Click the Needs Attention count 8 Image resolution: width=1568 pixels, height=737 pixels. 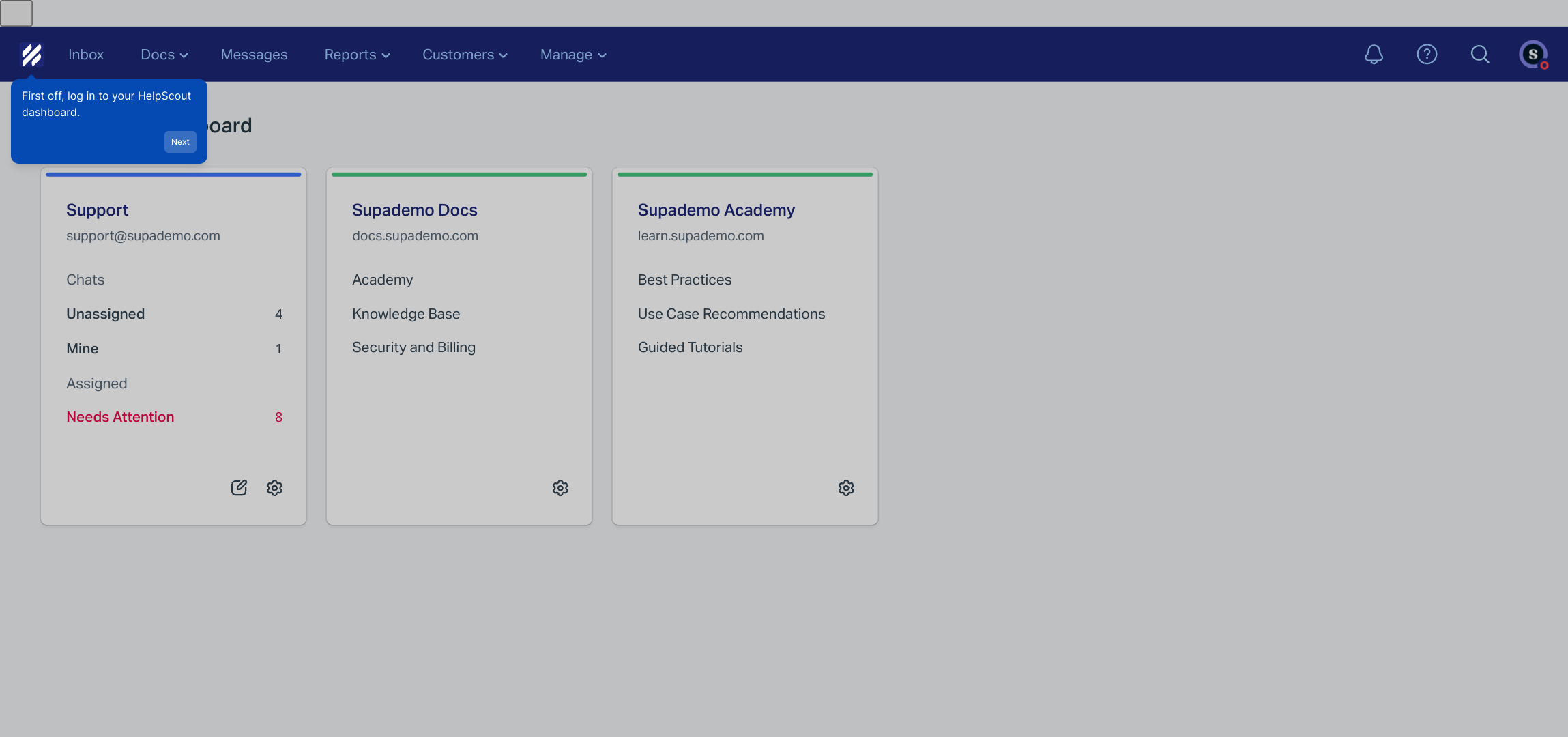[x=278, y=417]
